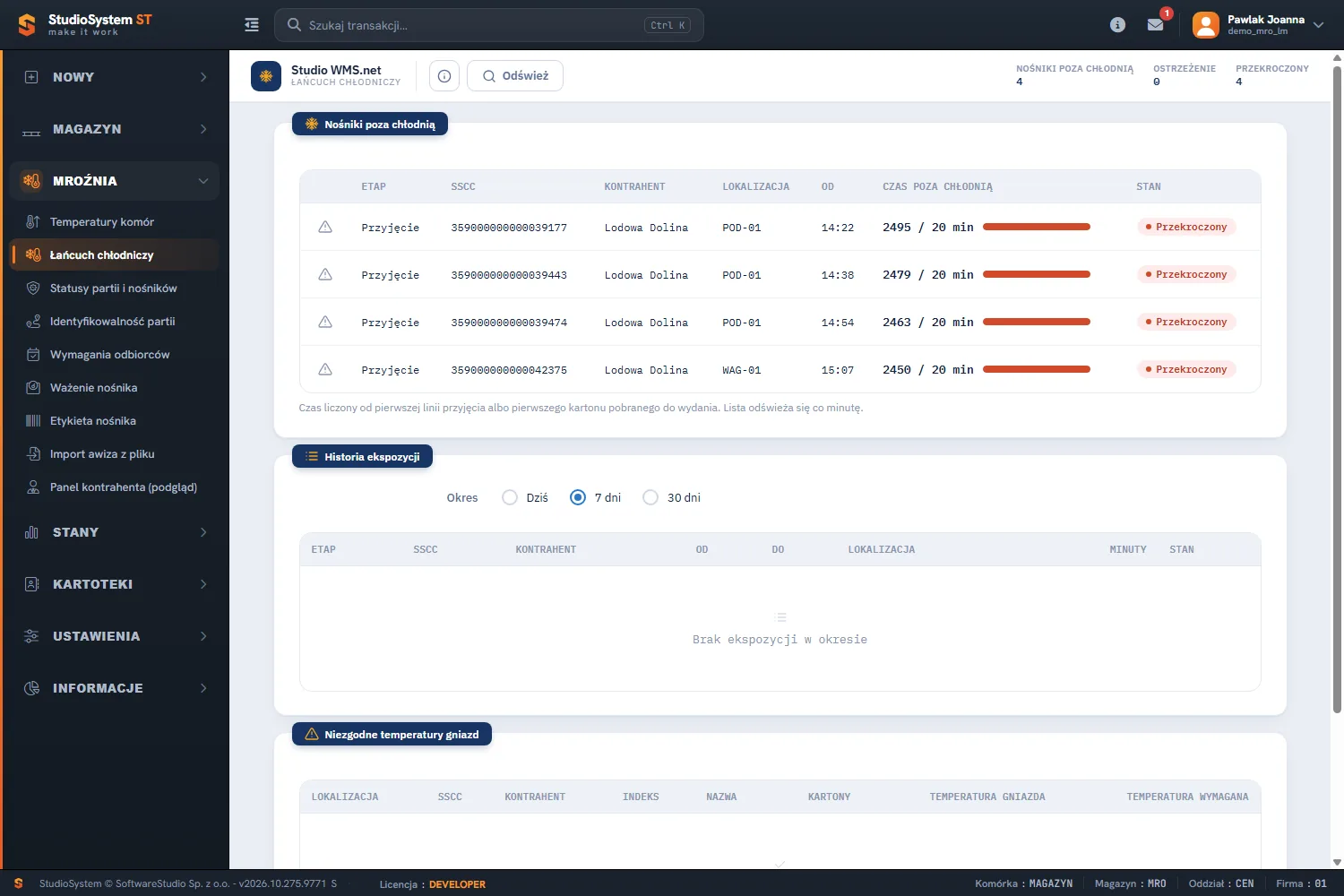
Task: Select the Dziś period radio button
Action: 510,497
